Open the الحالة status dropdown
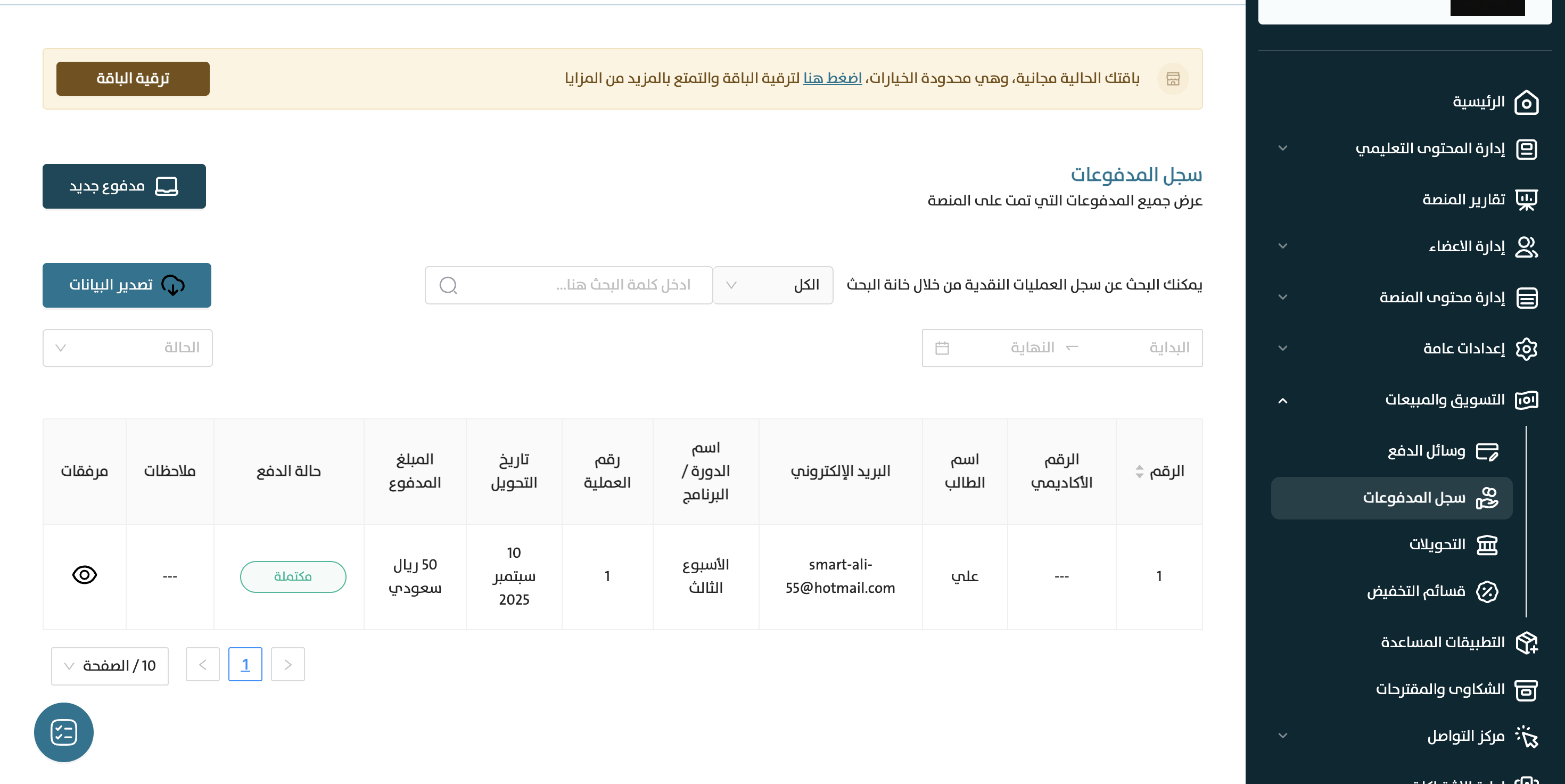Screen dimensions: 1565x784 (x=128, y=348)
